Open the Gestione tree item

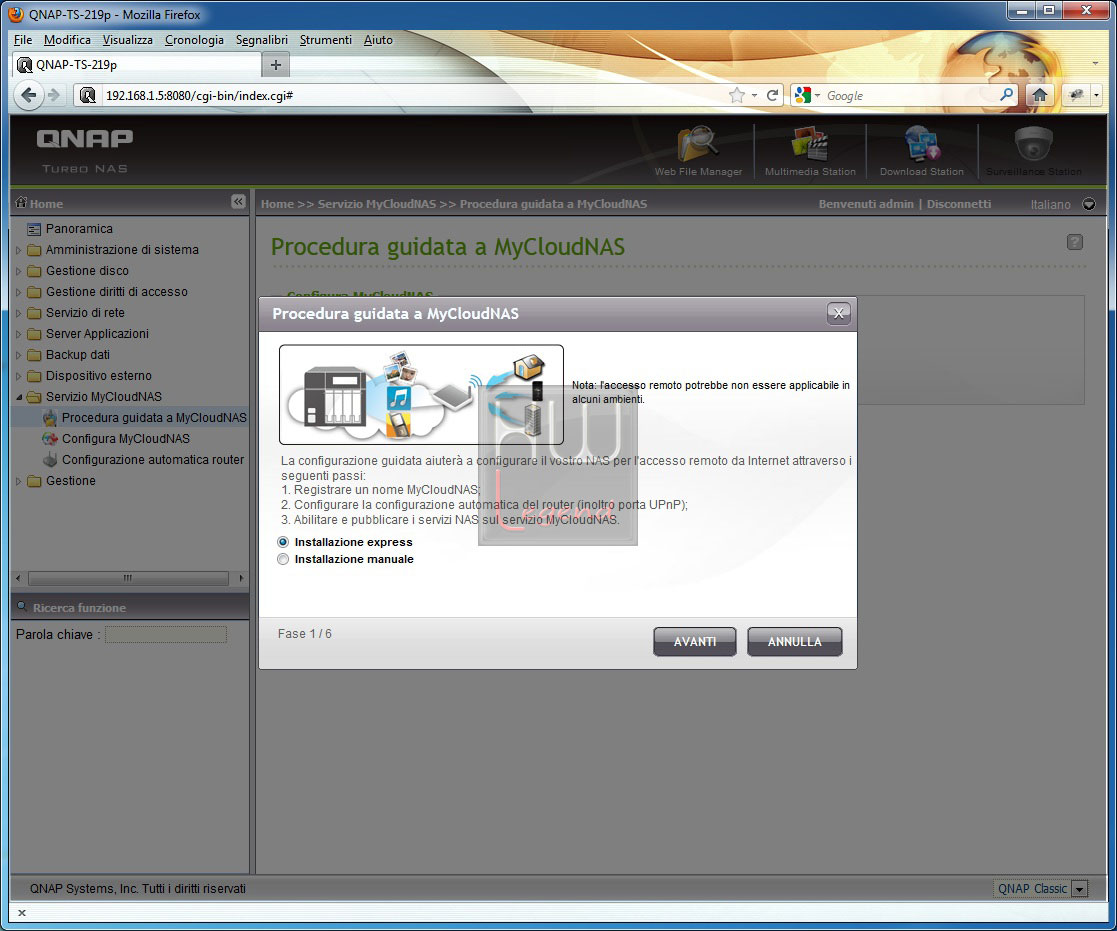tap(71, 481)
